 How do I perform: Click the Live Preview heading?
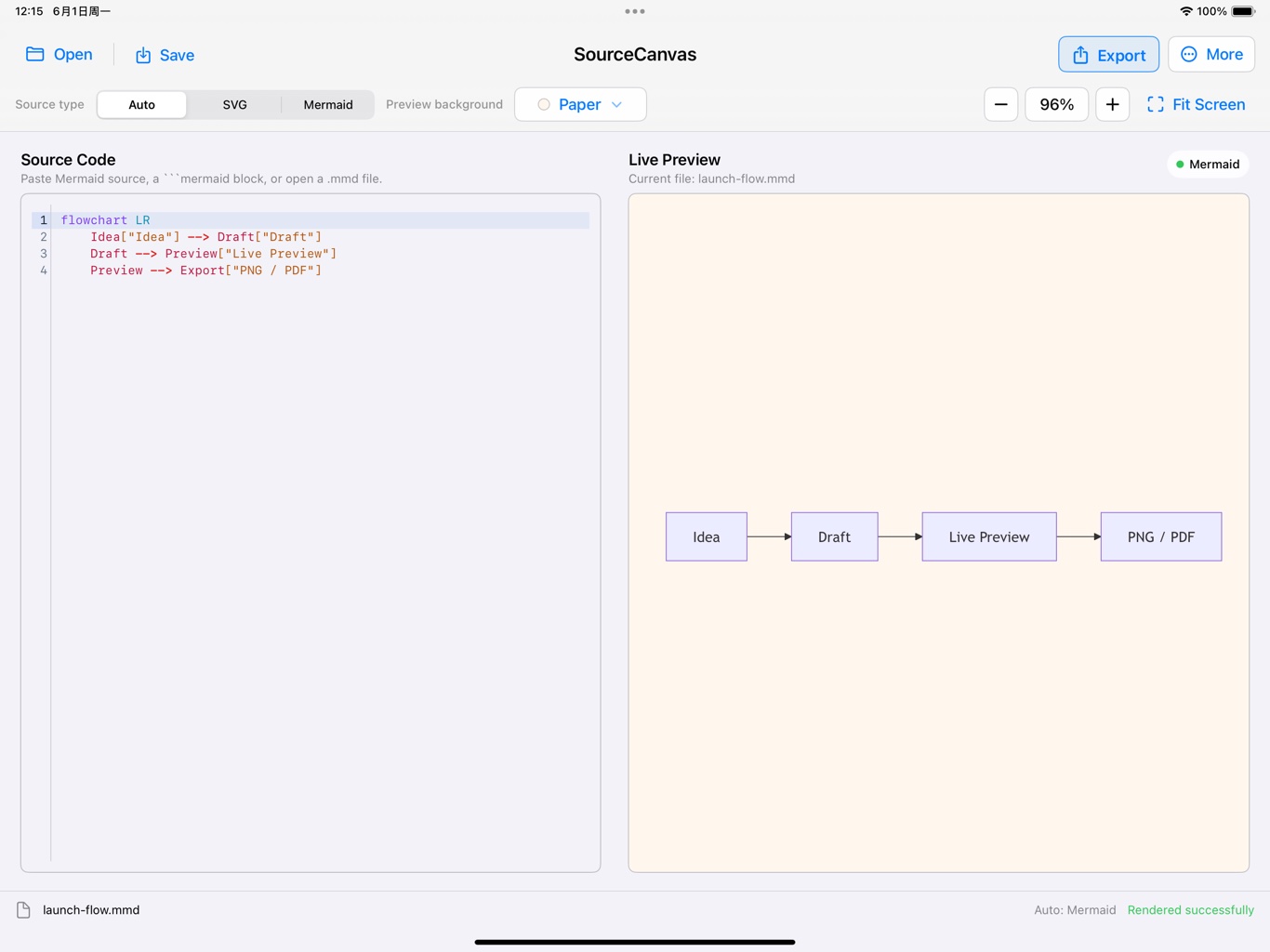[674, 160]
